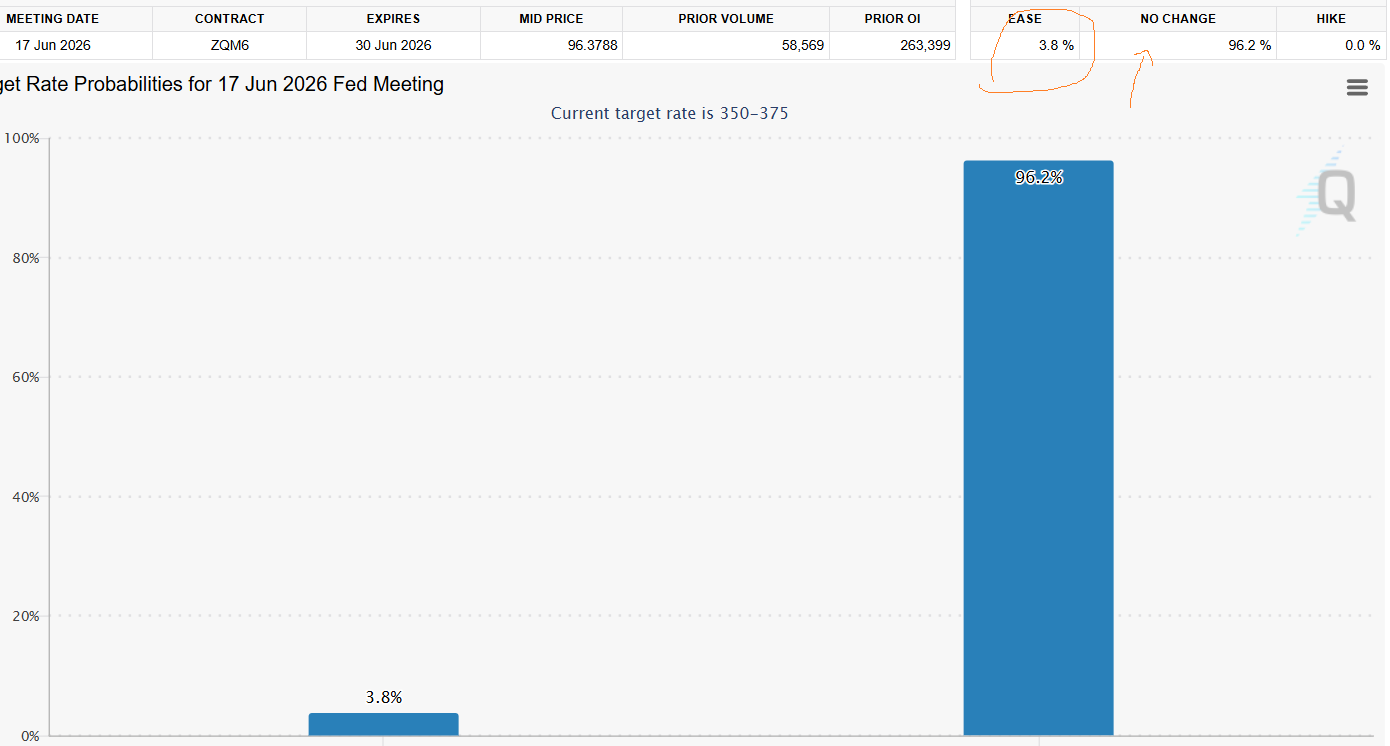Click the 0% y-axis label
This screenshot has width=1390, height=746.
[30, 736]
